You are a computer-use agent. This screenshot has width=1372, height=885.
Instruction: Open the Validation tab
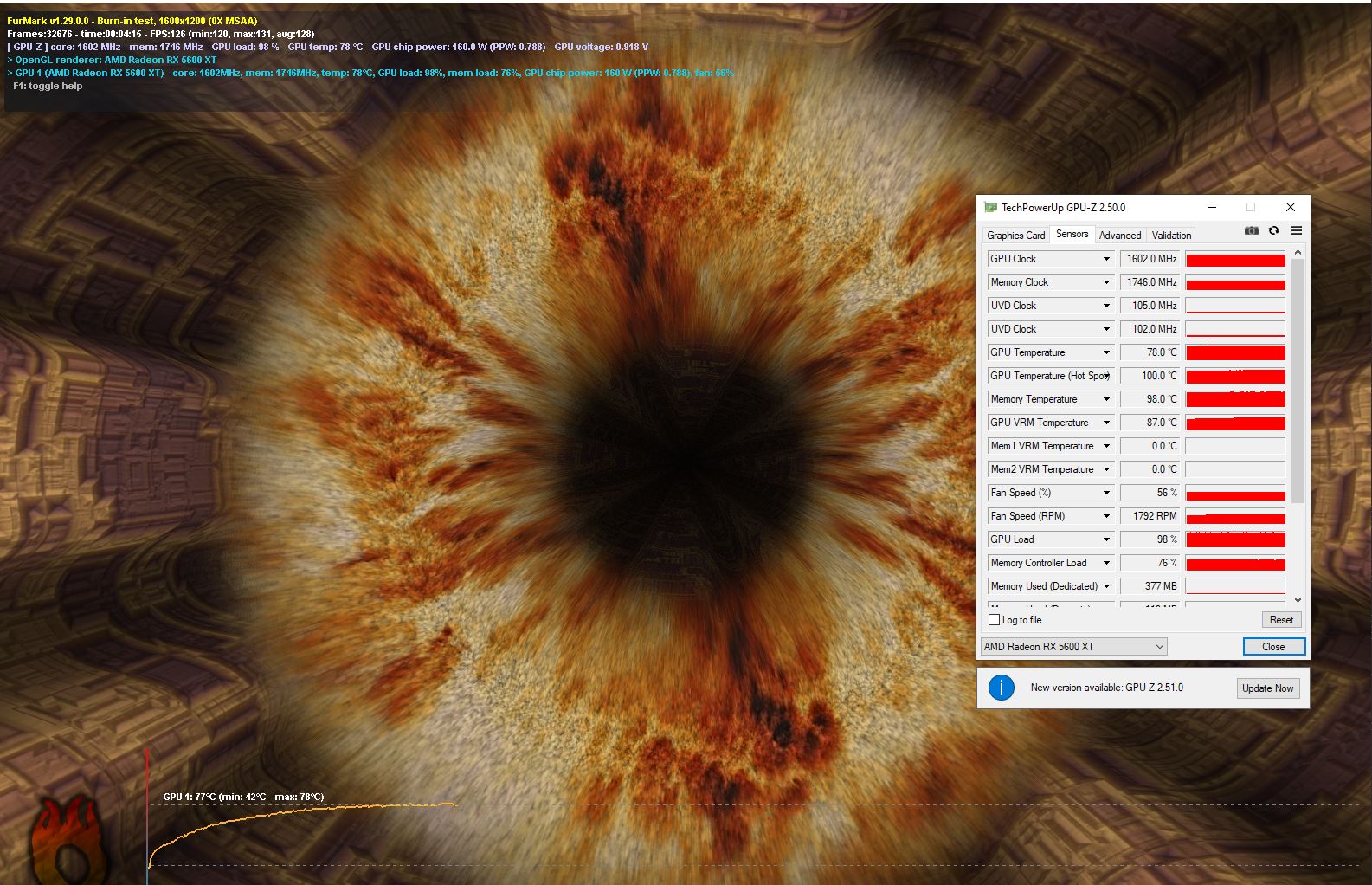[x=1171, y=236]
